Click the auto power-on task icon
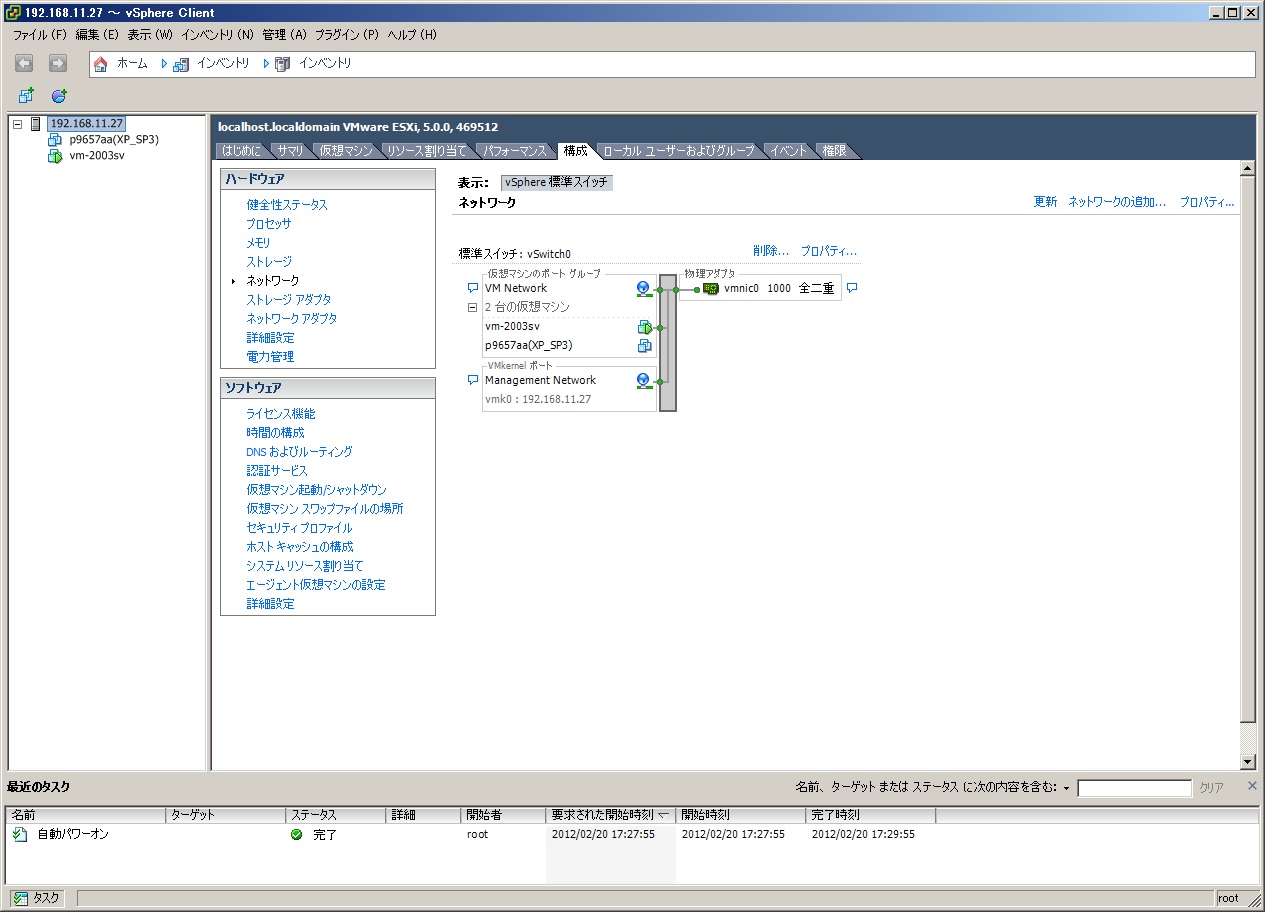Viewport: 1265px width, 912px height. (x=21, y=834)
